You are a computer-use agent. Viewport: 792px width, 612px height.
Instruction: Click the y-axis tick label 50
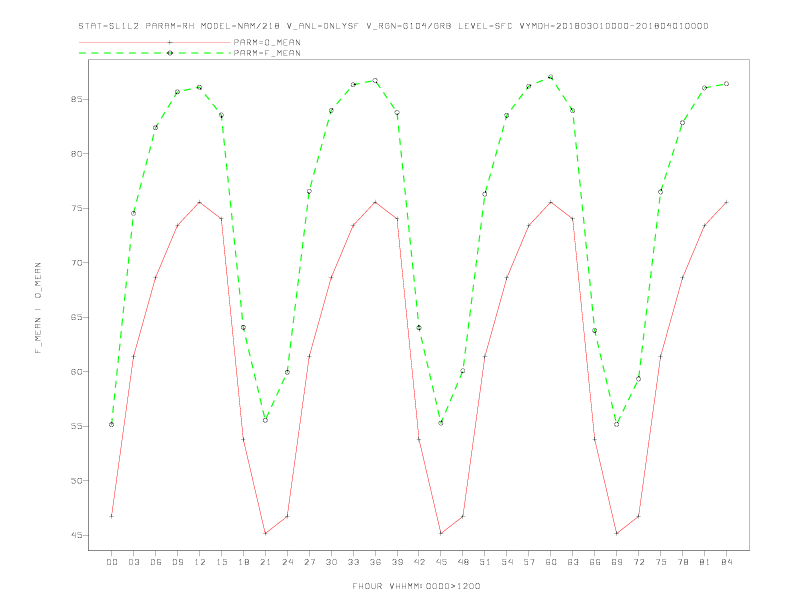click(76, 481)
